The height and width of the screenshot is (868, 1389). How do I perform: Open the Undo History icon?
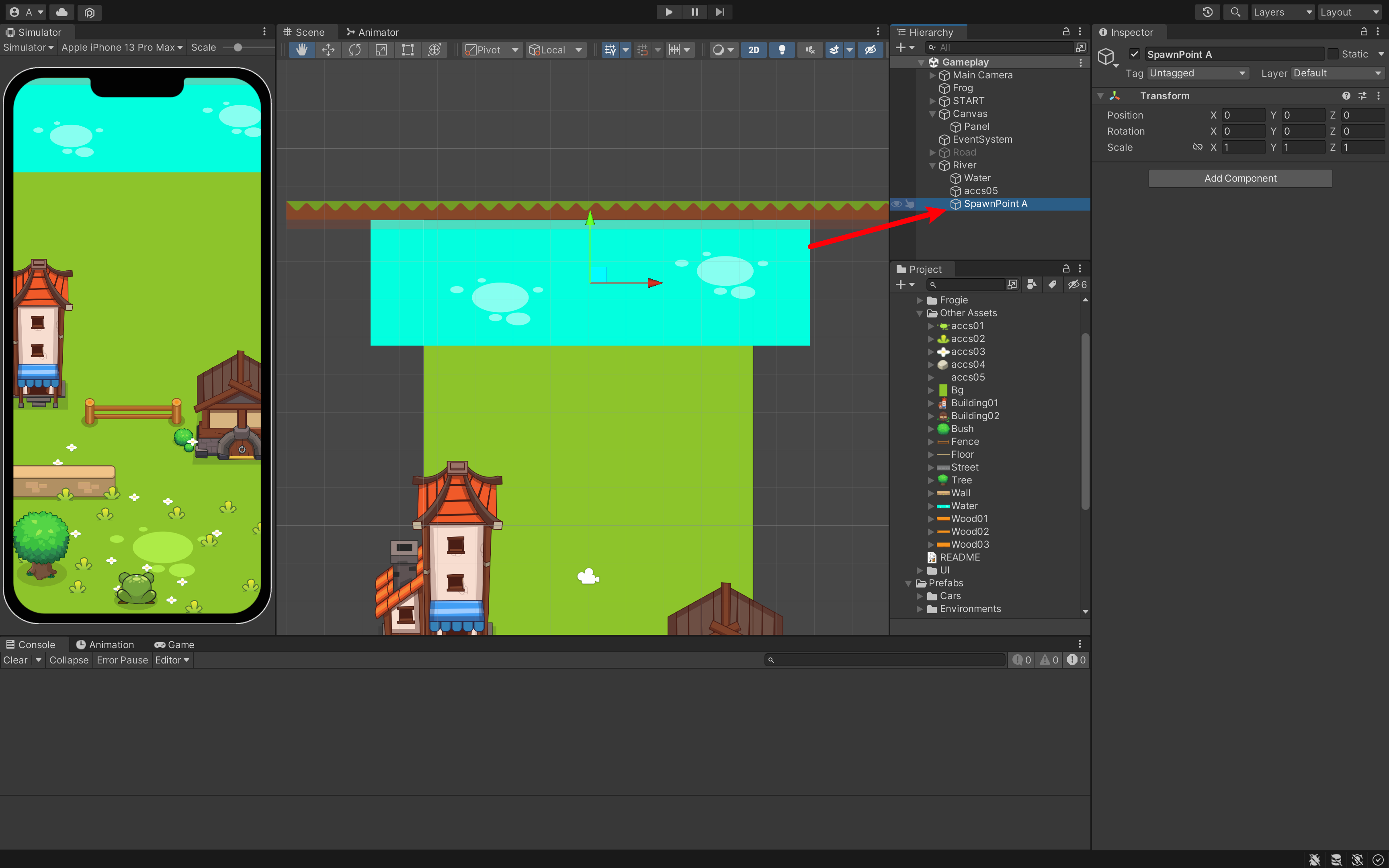(1208, 12)
